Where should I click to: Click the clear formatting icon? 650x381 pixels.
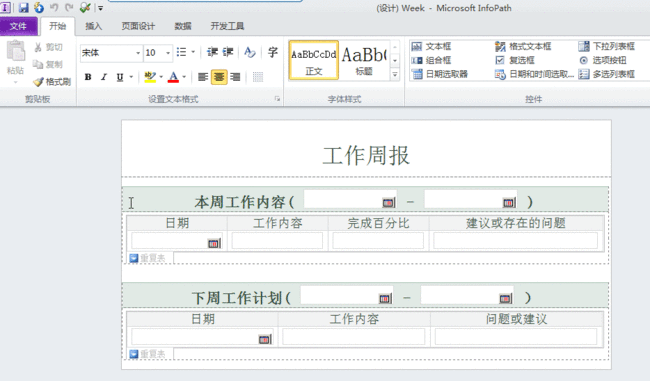250,52
